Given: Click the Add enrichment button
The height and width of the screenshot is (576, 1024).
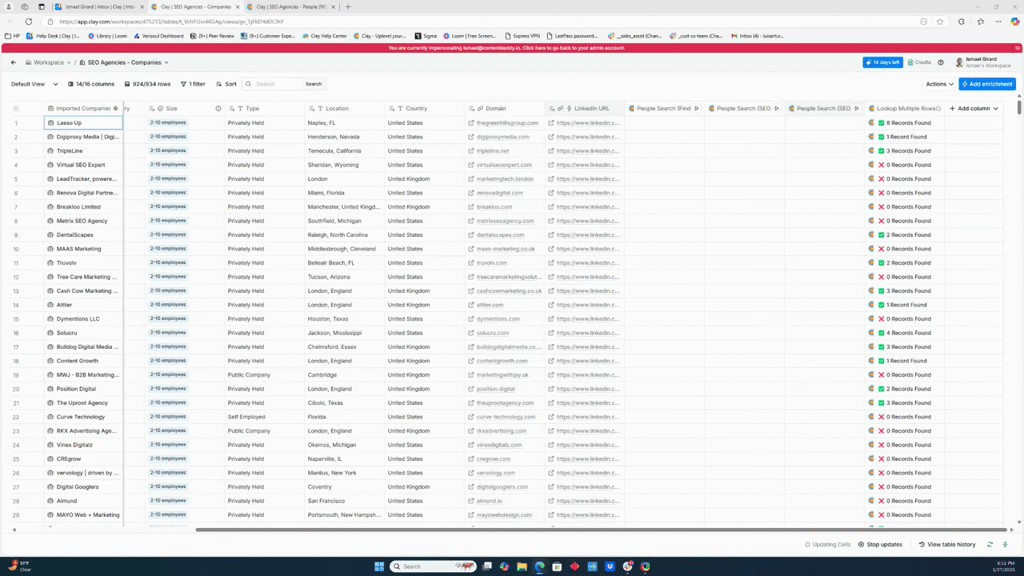Looking at the screenshot, I should [986, 84].
